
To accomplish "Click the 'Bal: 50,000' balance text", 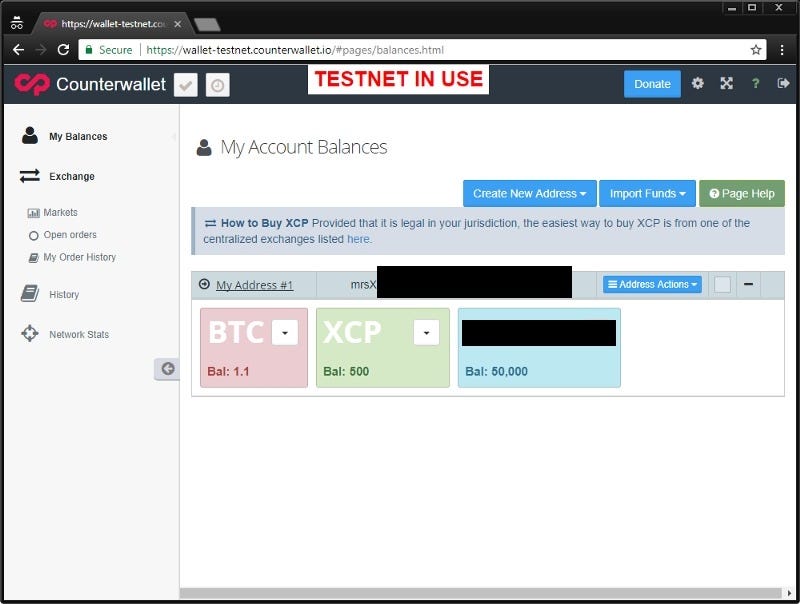I will coord(496,371).
